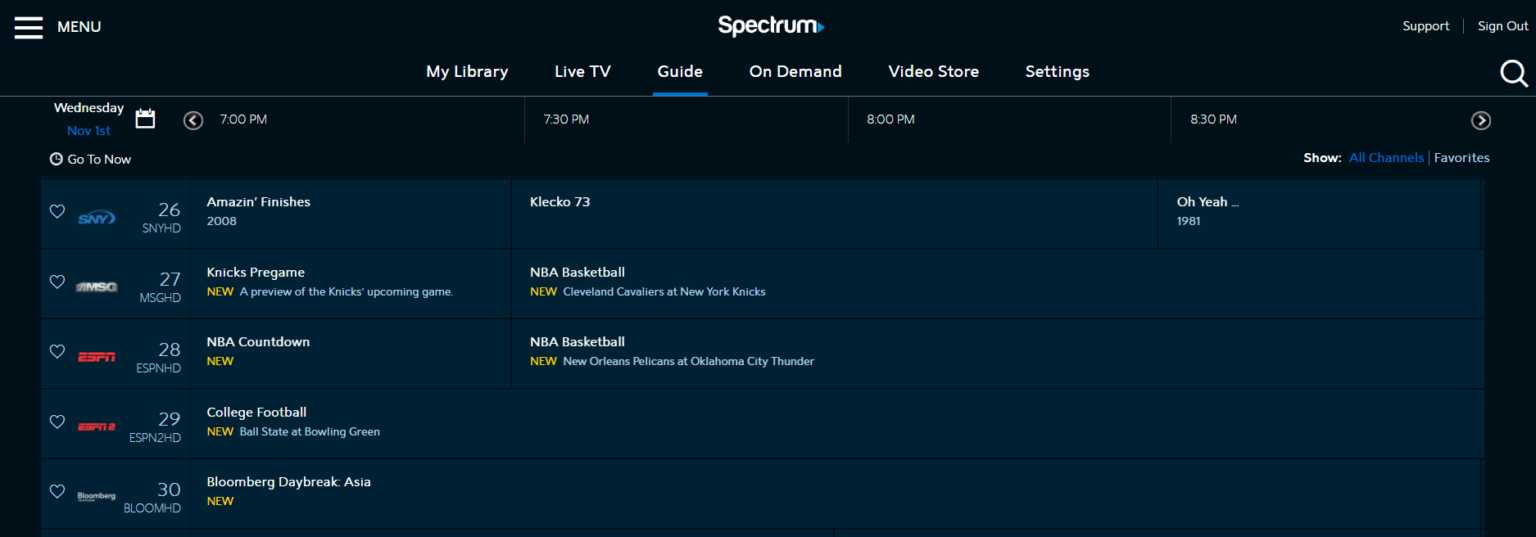Click the Sign Out link
This screenshot has height=537, width=1536.
(1502, 27)
